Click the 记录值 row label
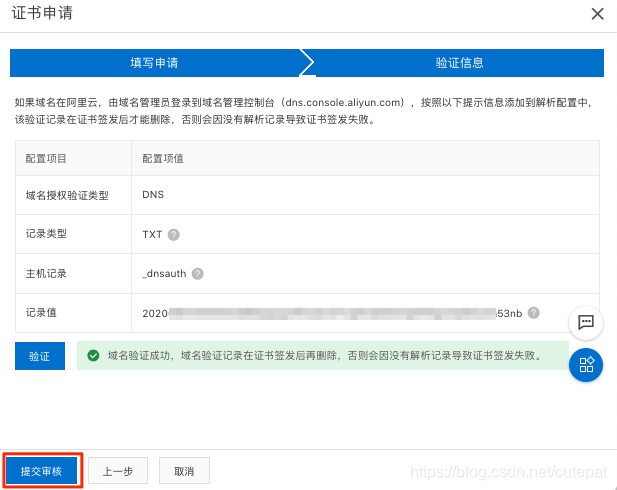617x490 pixels. pyautogui.click(x=41, y=313)
